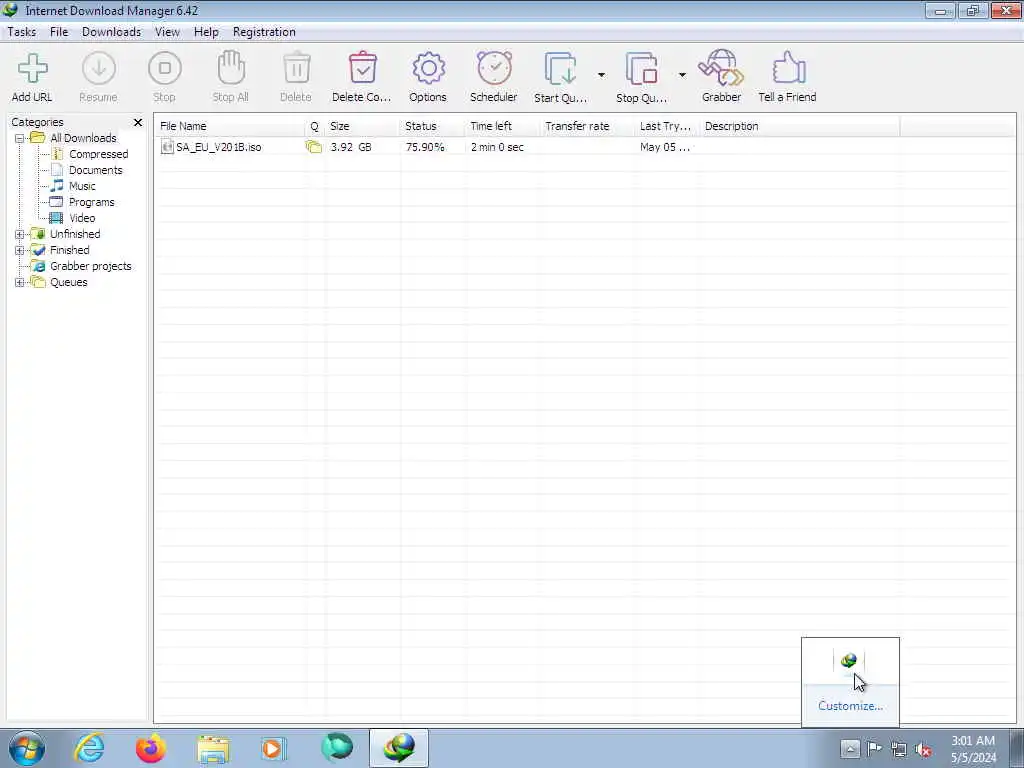1024x768 pixels.
Task: Click the queue icon of SA_EU_V201B.iso
Action: (x=314, y=147)
